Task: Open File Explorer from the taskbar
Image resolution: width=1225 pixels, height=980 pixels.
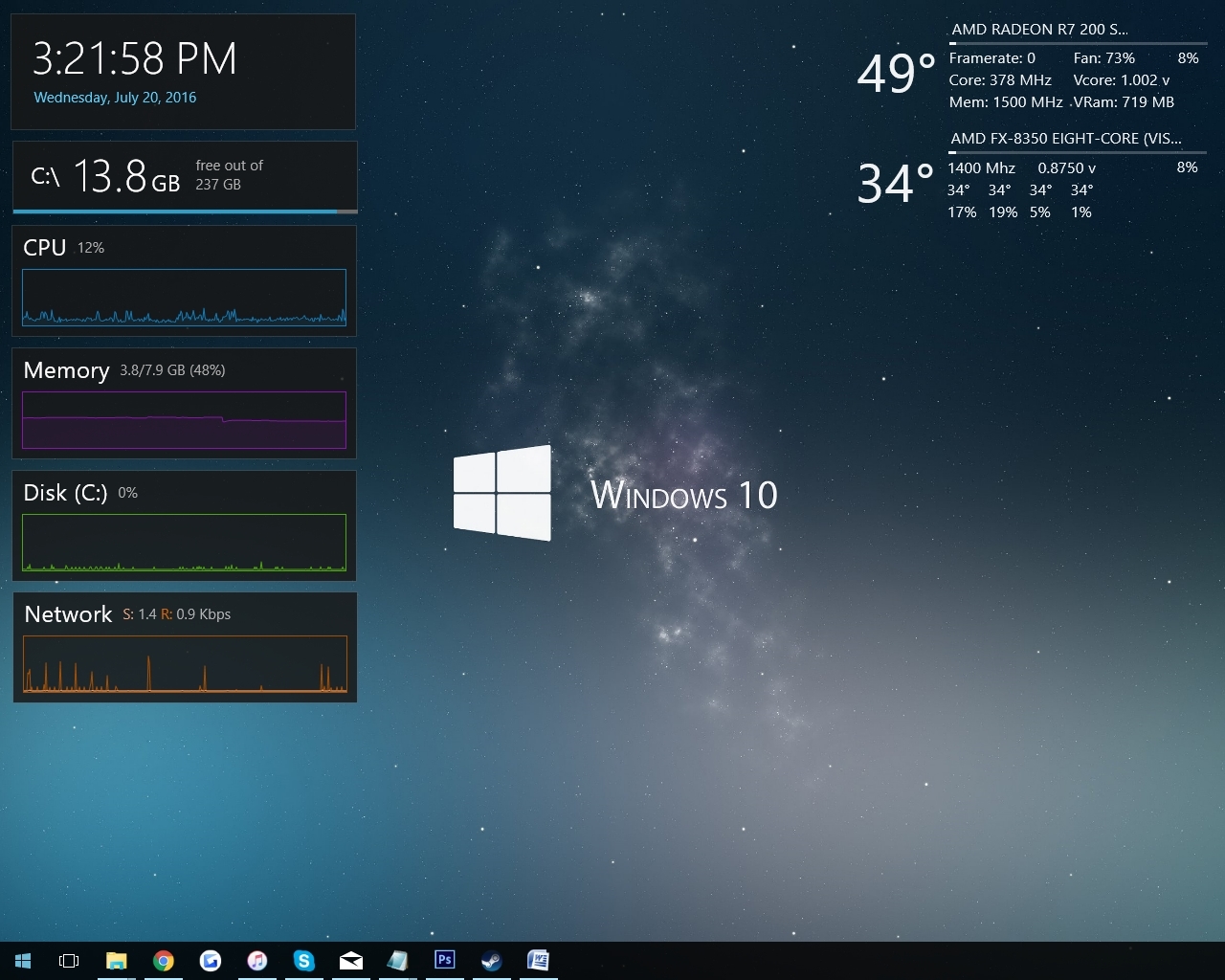Action: 117,960
